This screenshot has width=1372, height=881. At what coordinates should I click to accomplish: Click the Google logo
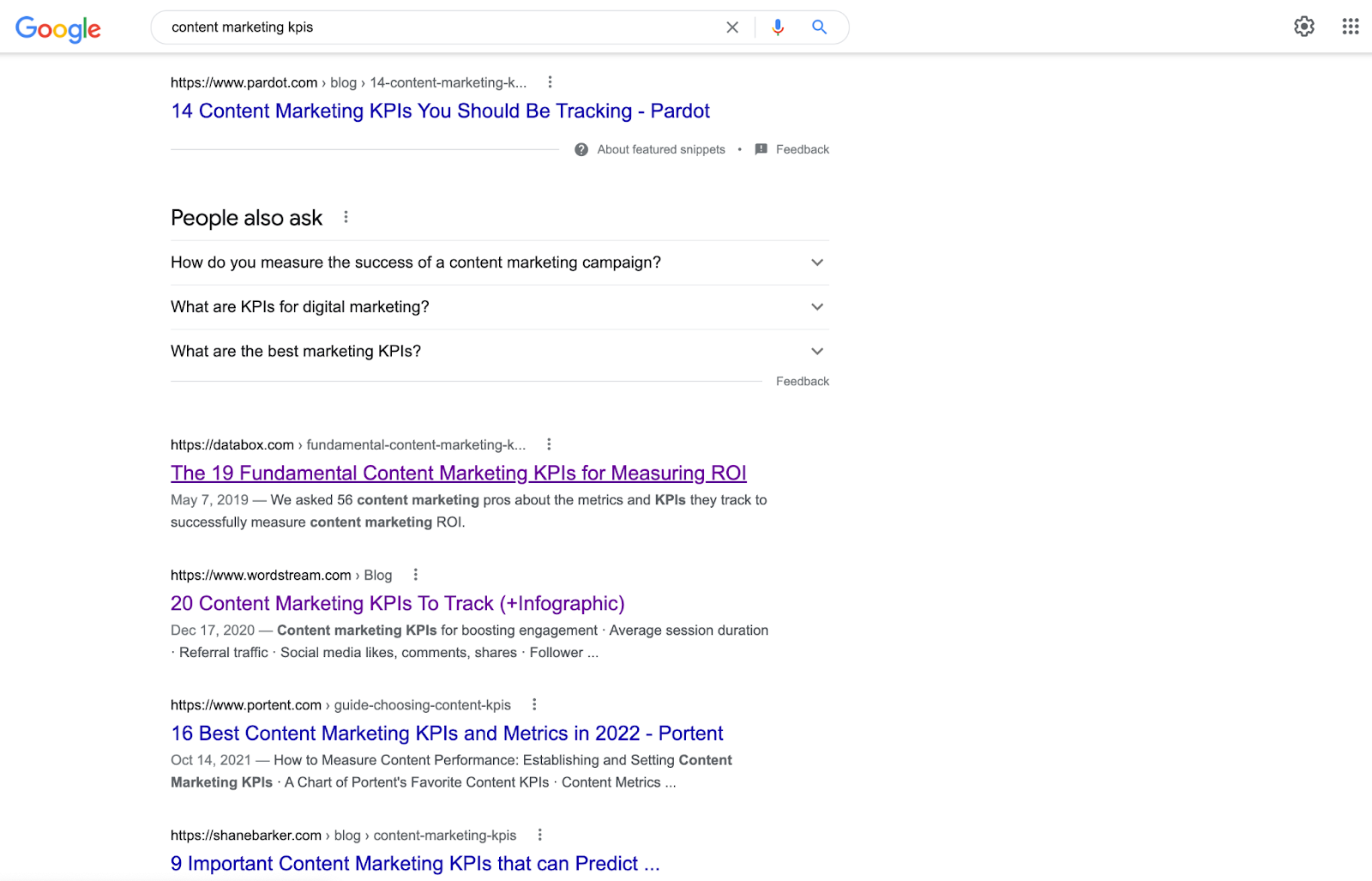(58, 28)
